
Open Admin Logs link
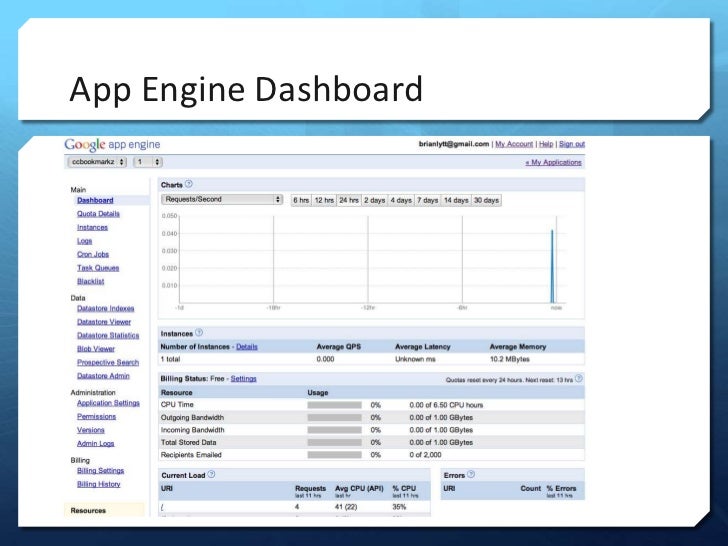(96, 443)
